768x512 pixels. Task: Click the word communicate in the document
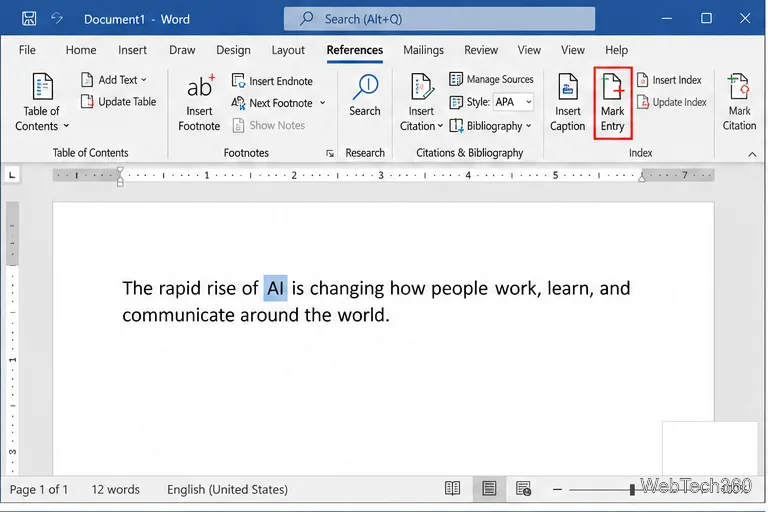(178, 315)
